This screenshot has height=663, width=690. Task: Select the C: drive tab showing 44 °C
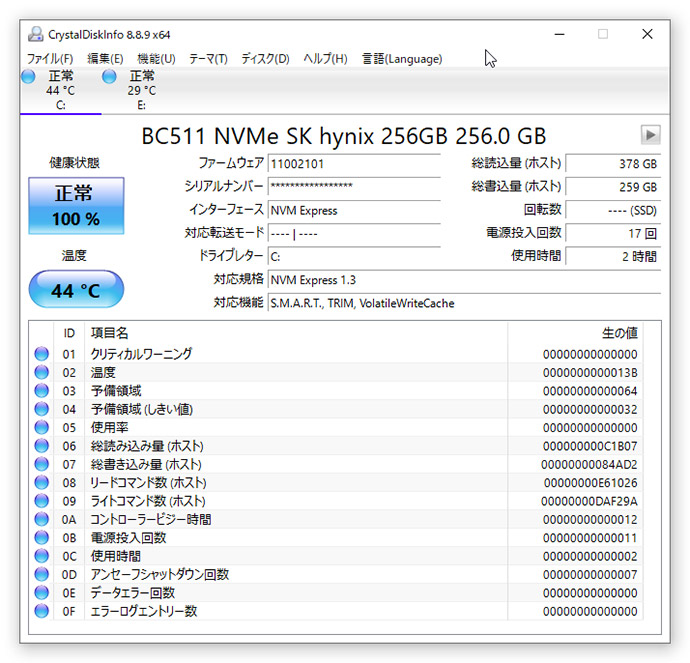(61, 91)
